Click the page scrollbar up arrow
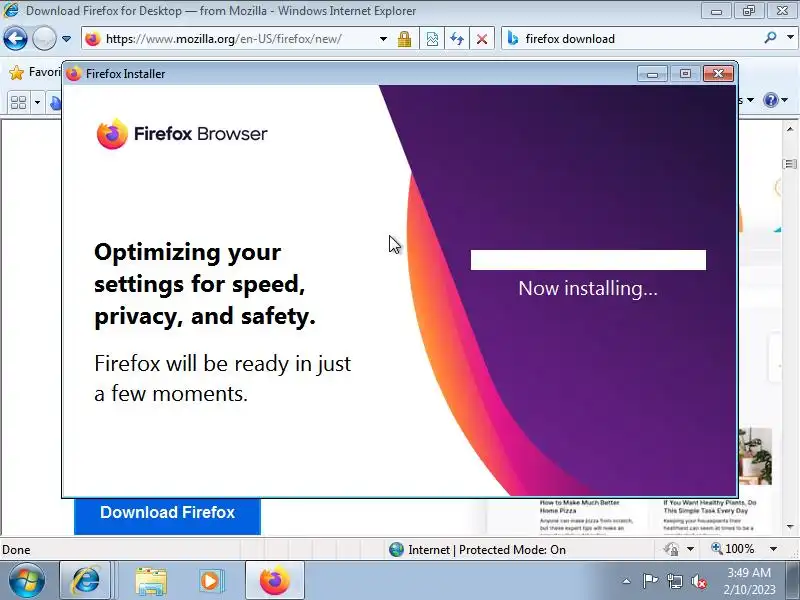The image size is (800, 600). [x=790, y=129]
